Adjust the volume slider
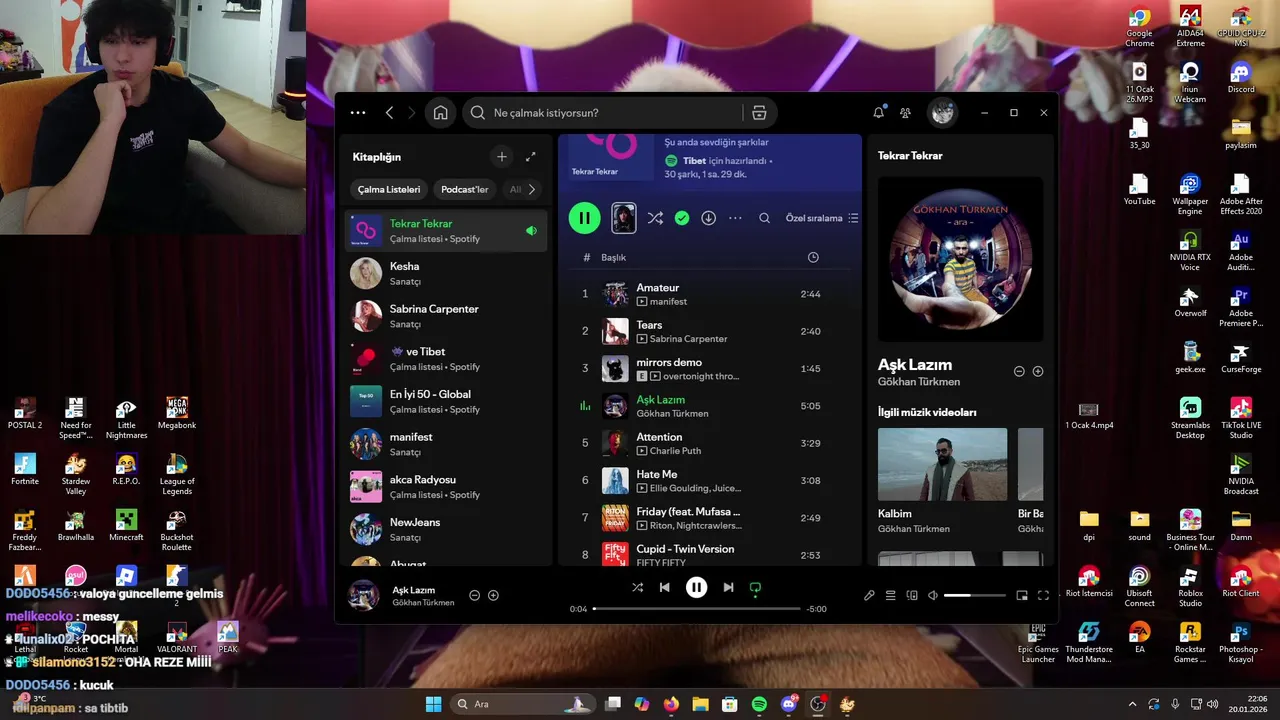Viewport: 1280px width, 720px height. click(975, 595)
